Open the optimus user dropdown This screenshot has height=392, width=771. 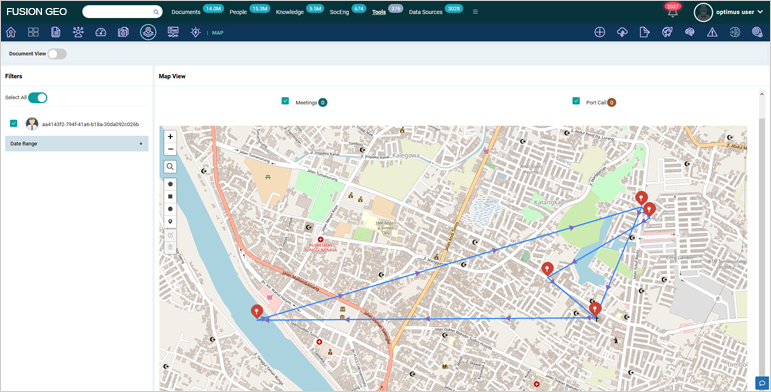(740, 12)
